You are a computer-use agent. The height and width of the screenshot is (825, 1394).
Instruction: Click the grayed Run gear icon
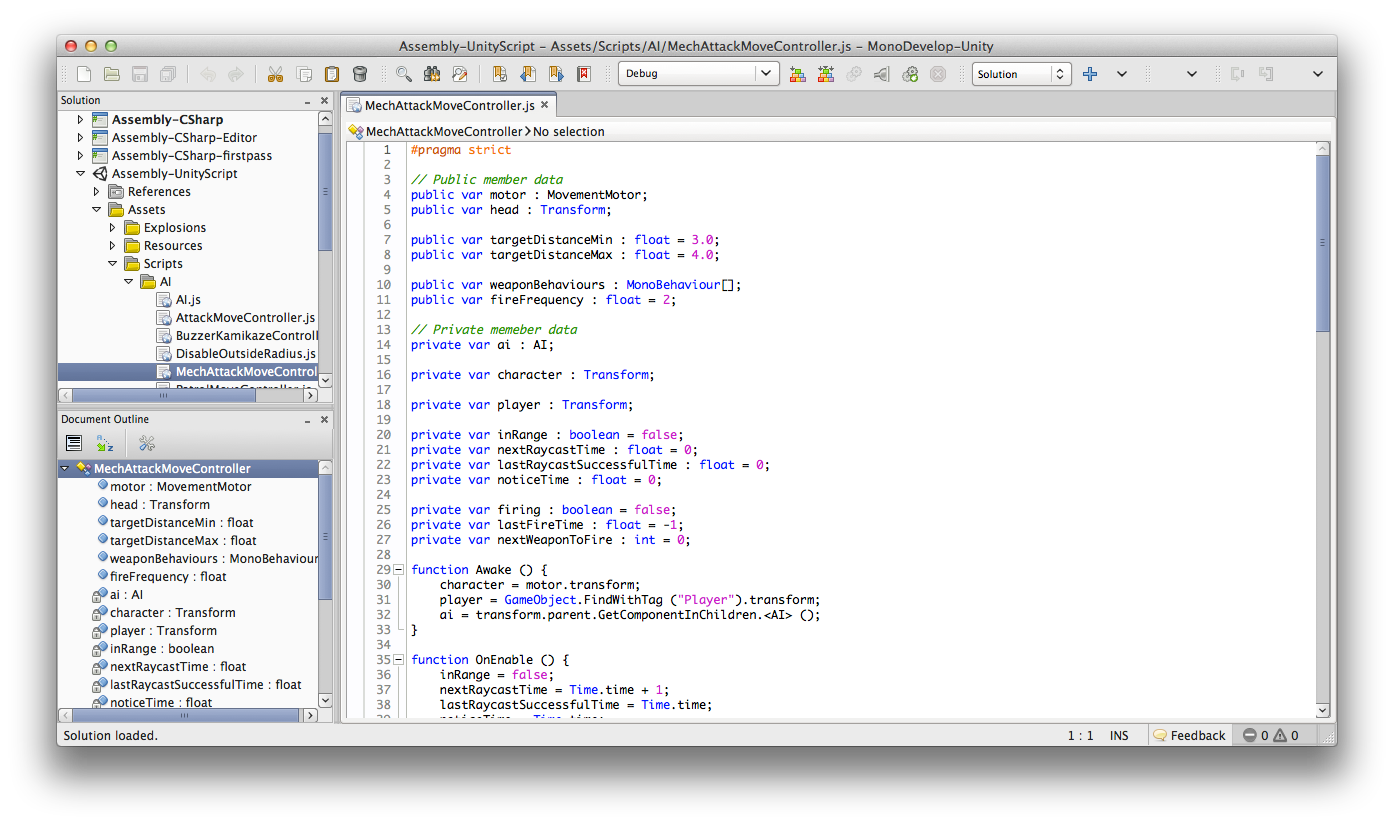tap(853, 74)
